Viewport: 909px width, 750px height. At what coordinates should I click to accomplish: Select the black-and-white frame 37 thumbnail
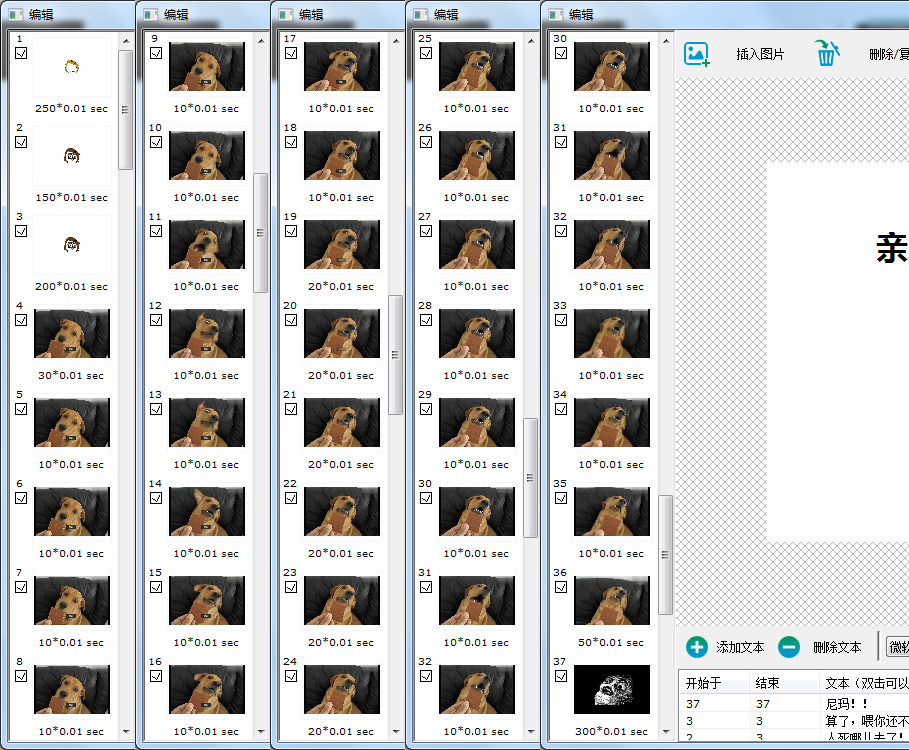point(611,689)
